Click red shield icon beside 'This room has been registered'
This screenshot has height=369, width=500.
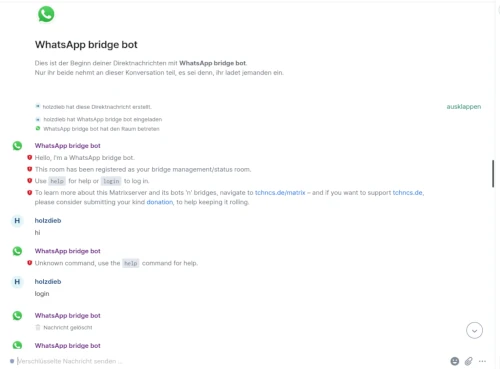30,169
